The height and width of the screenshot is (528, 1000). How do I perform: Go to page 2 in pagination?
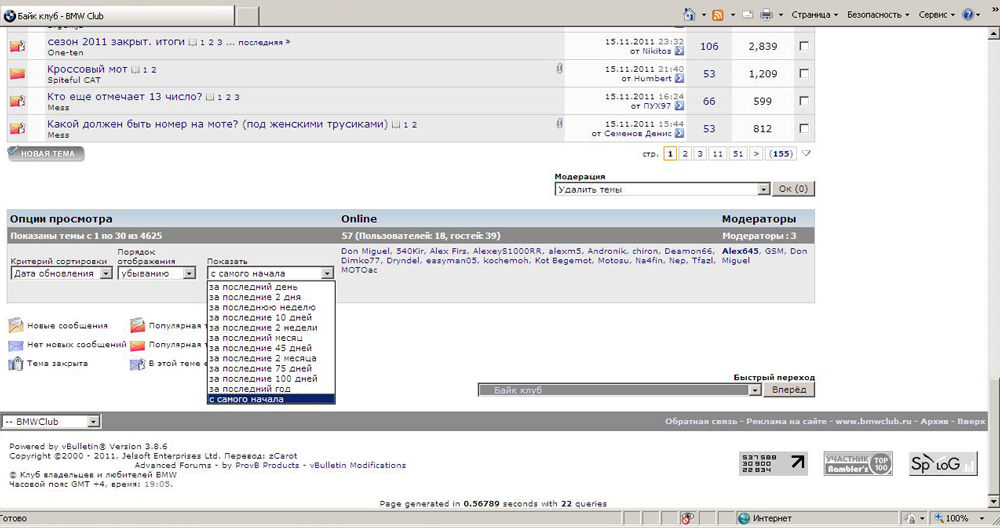point(685,154)
